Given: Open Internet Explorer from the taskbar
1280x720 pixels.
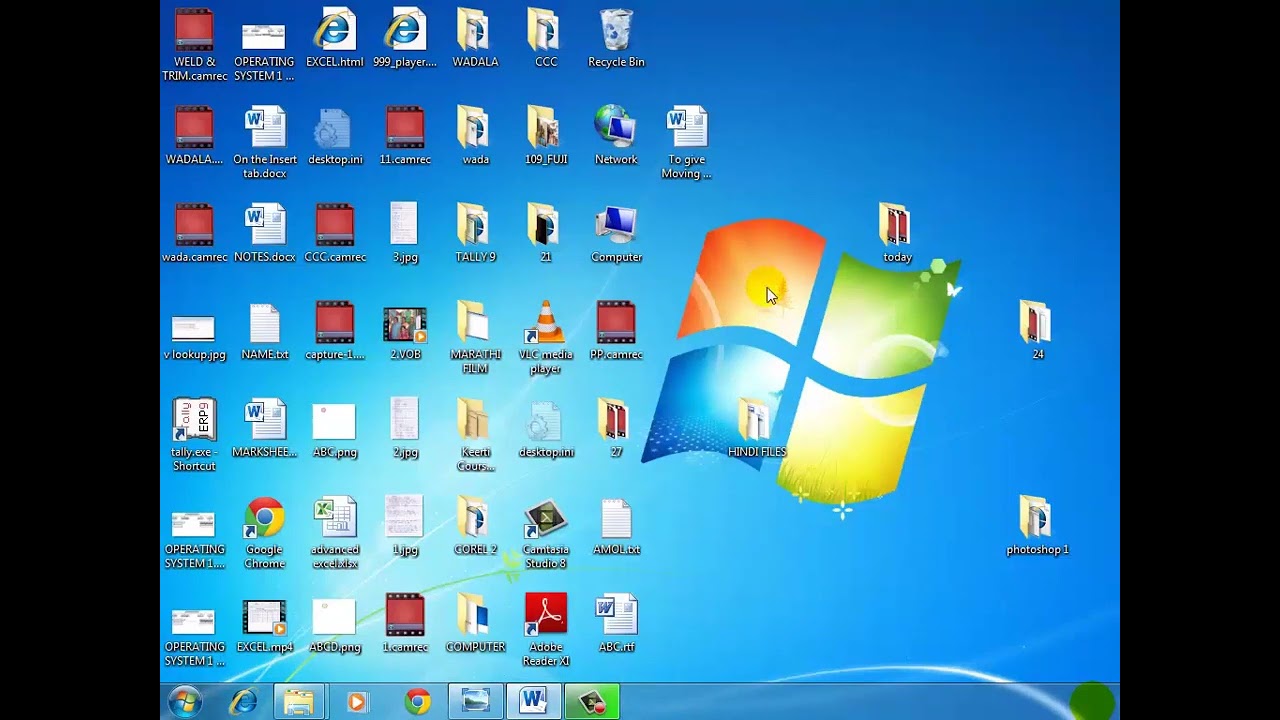Looking at the screenshot, I should click(x=244, y=702).
